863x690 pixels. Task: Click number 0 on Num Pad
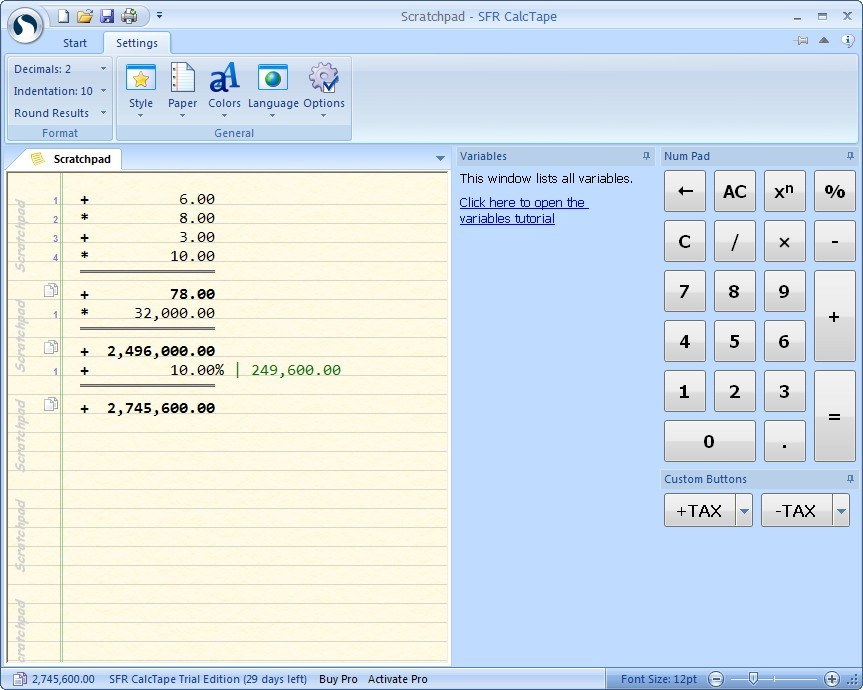point(709,441)
